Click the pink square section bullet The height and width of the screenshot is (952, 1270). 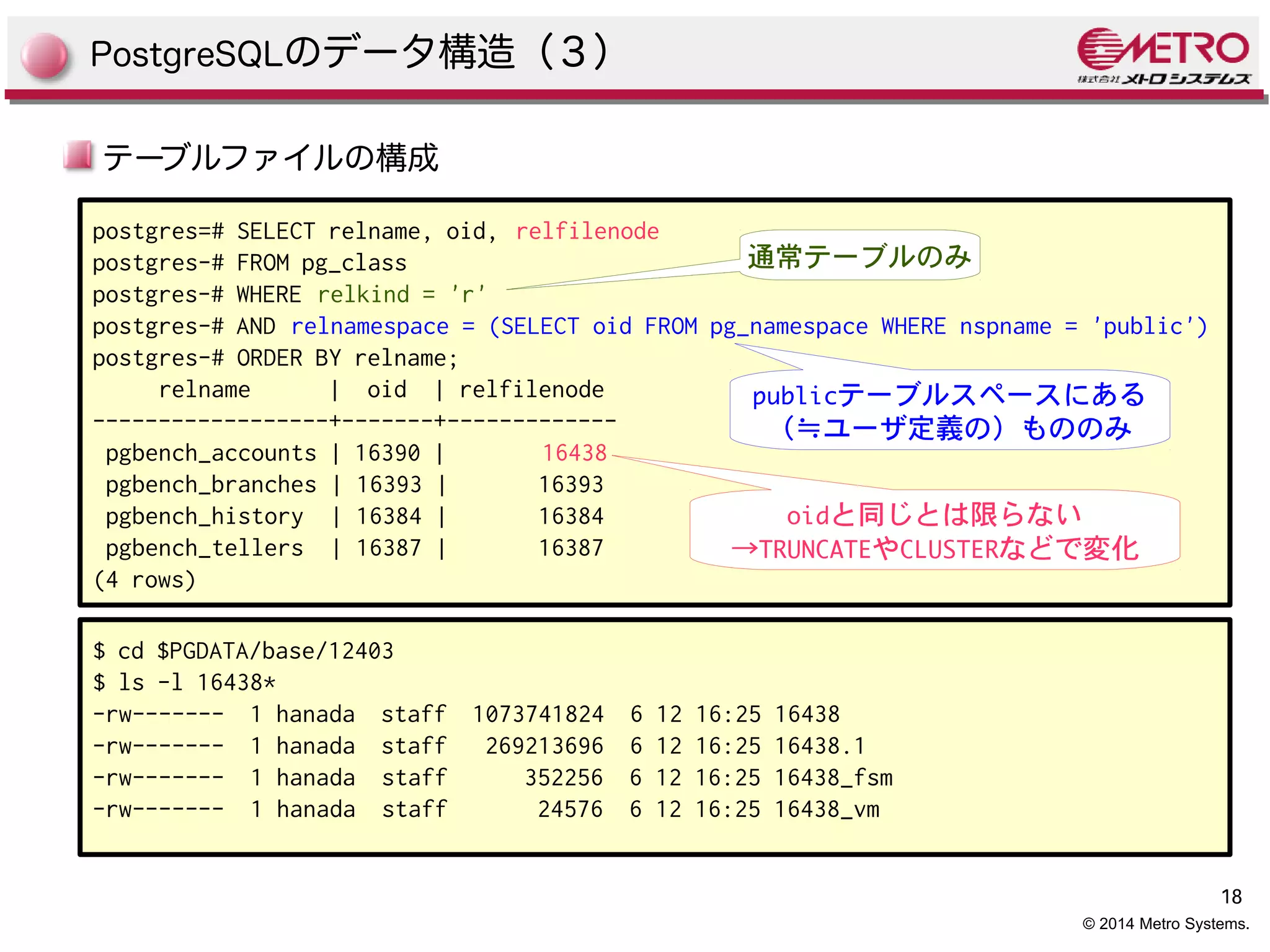point(78,155)
